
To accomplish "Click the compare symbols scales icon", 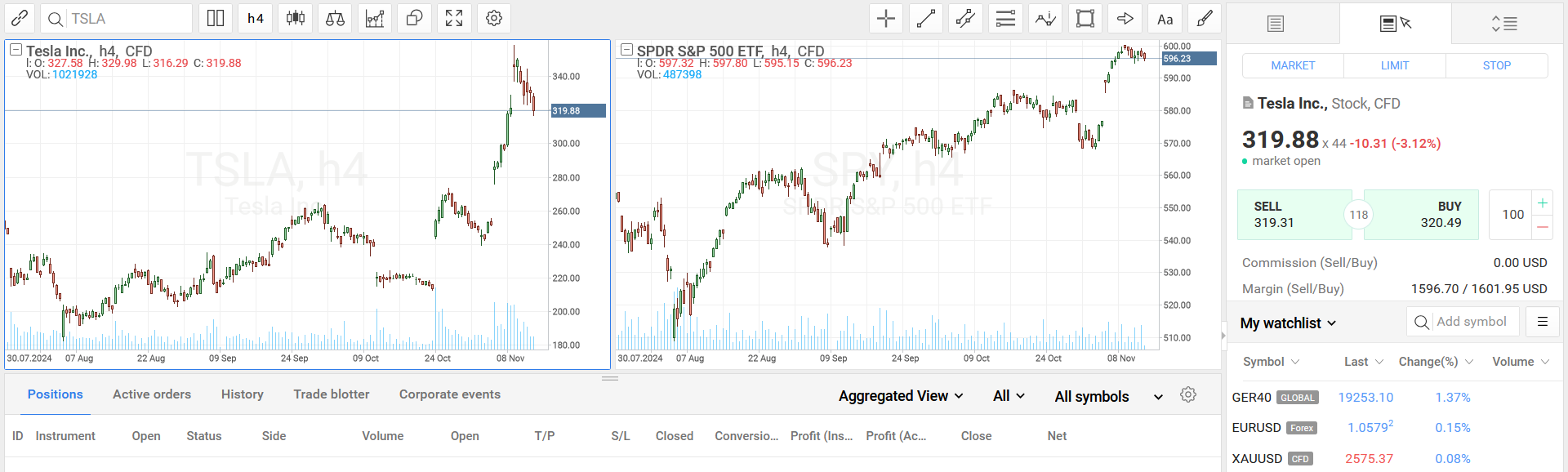I will point(335,18).
